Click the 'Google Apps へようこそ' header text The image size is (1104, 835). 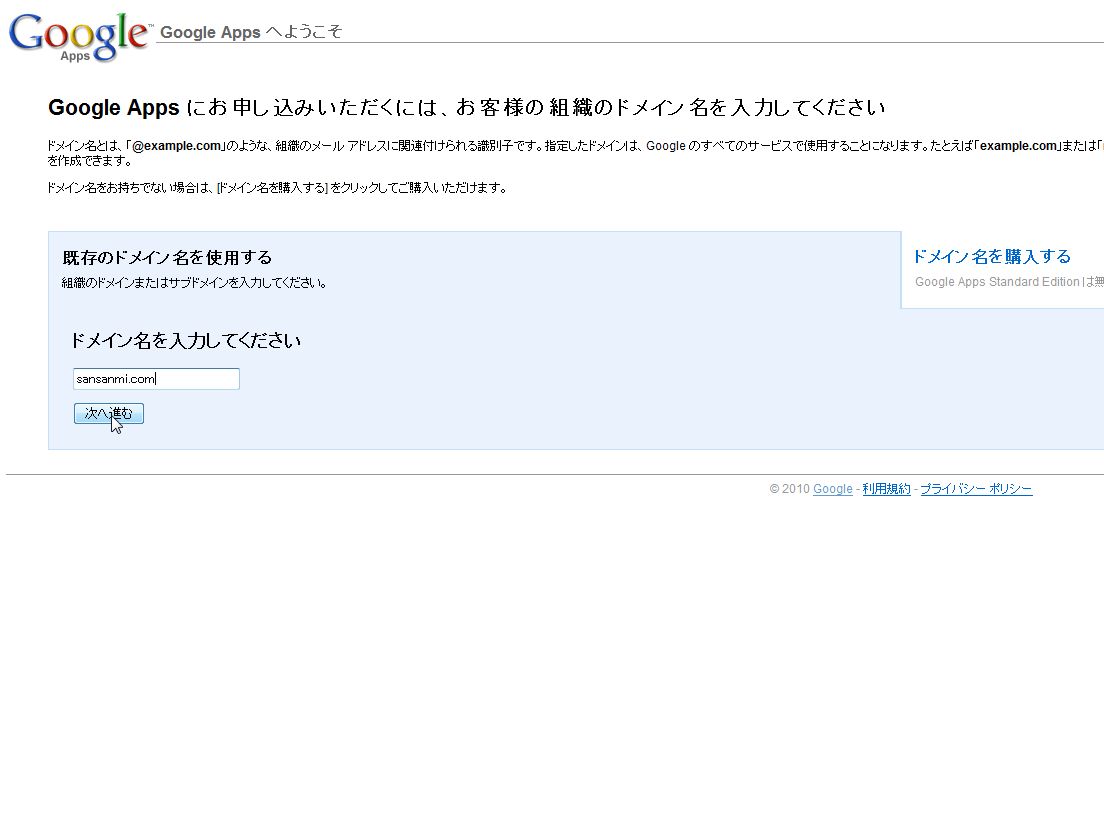(251, 32)
